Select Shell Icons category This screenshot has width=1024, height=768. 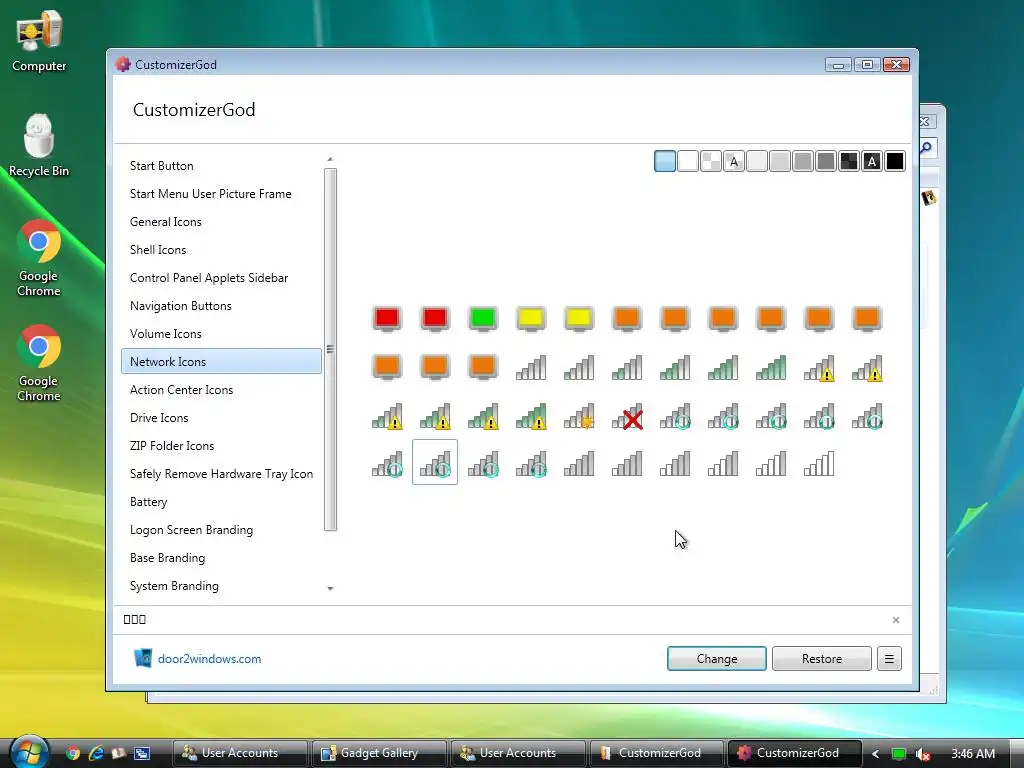pyautogui.click(x=221, y=250)
